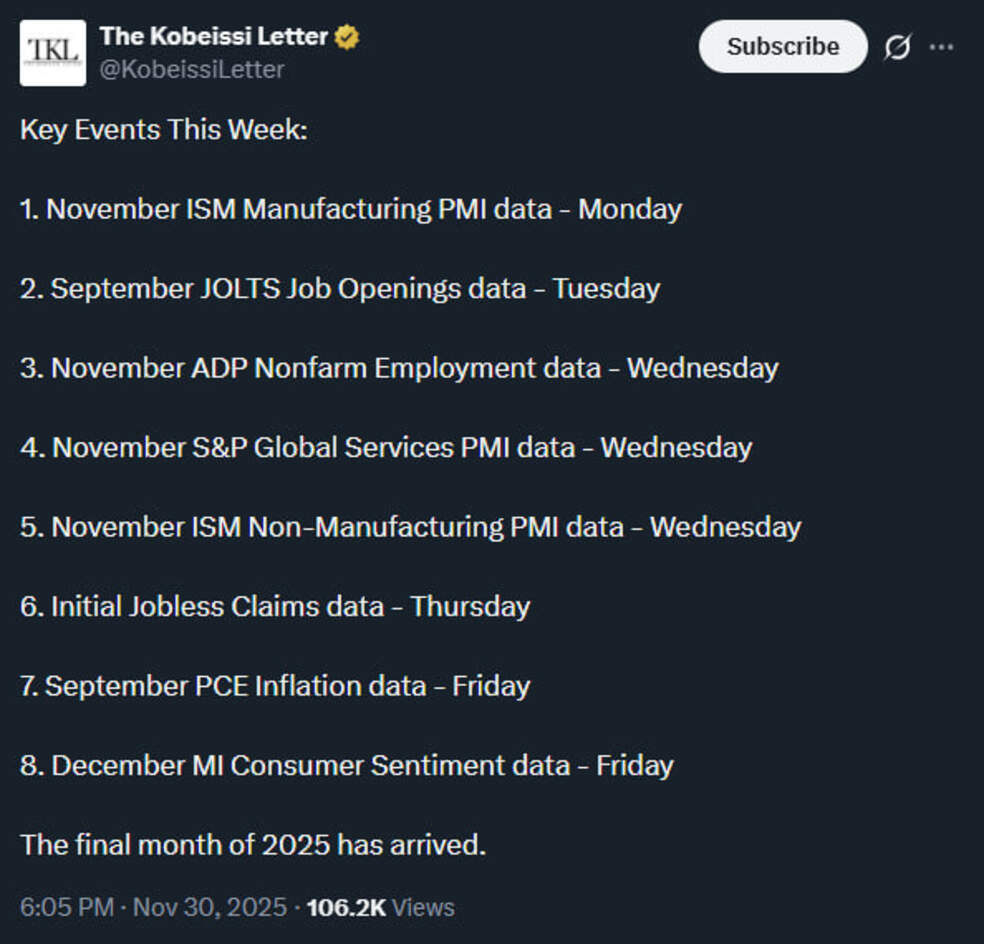This screenshot has width=984, height=944.
Task: Click the 6:05 PM post time
Action: tap(66, 907)
